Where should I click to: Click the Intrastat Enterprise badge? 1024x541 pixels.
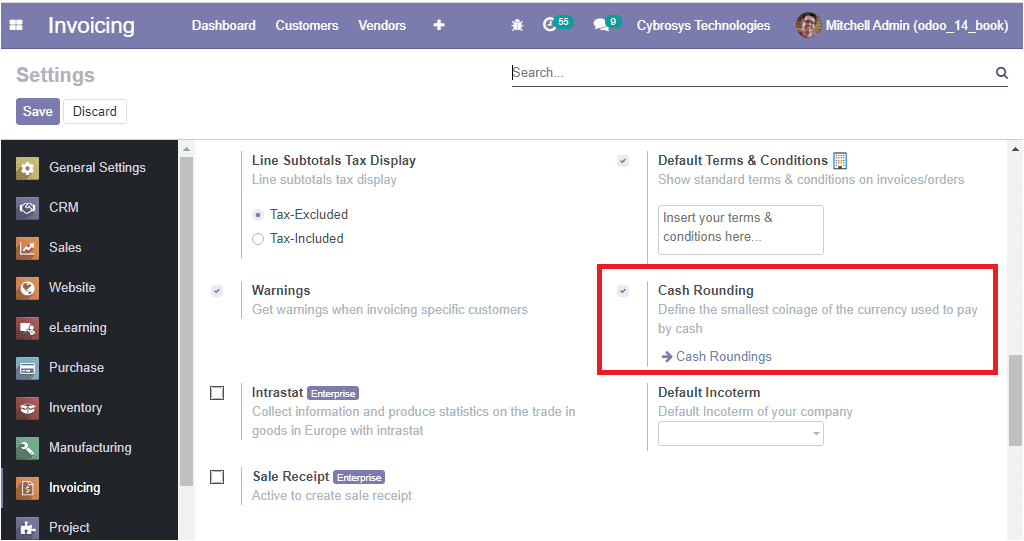tap(333, 393)
